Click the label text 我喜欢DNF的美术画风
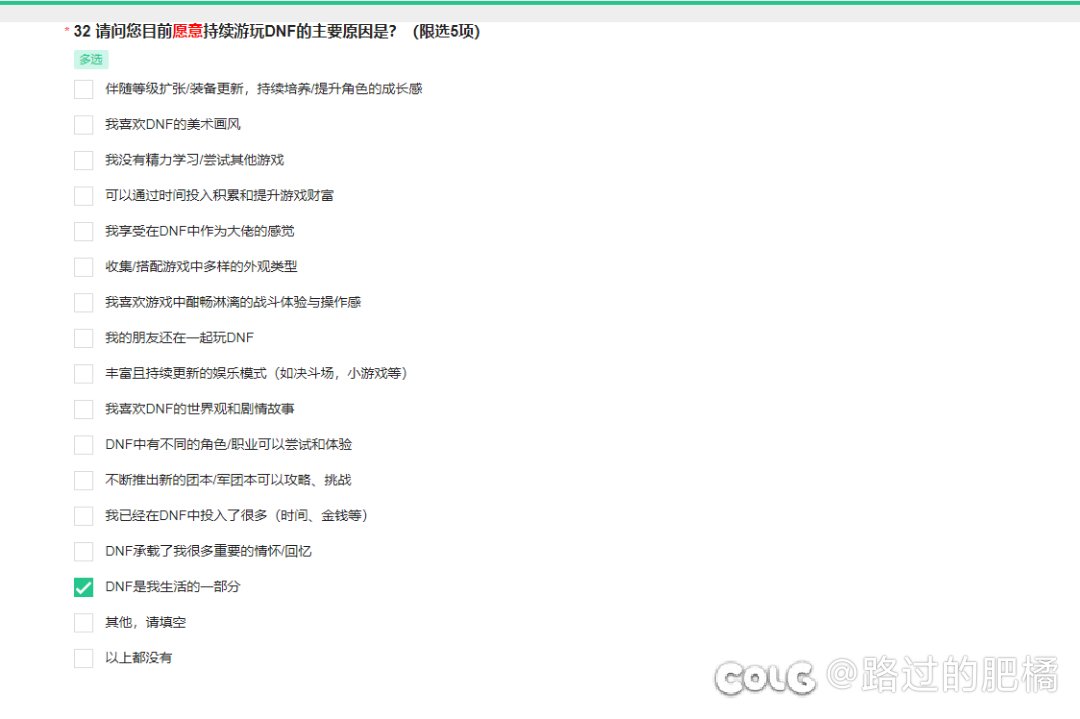 tap(173, 125)
